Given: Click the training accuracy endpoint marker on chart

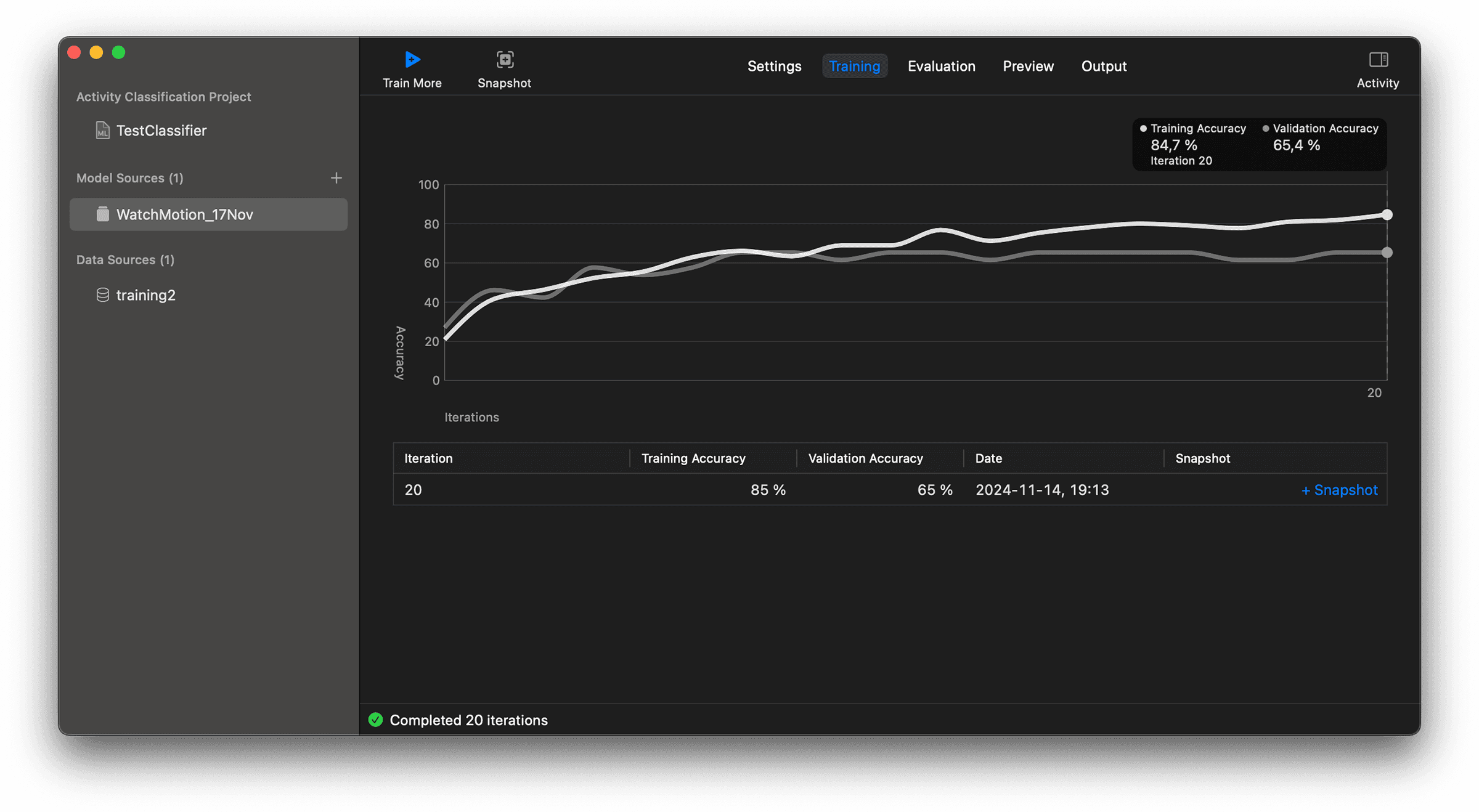Looking at the screenshot, I should (x=1387, y=215).
